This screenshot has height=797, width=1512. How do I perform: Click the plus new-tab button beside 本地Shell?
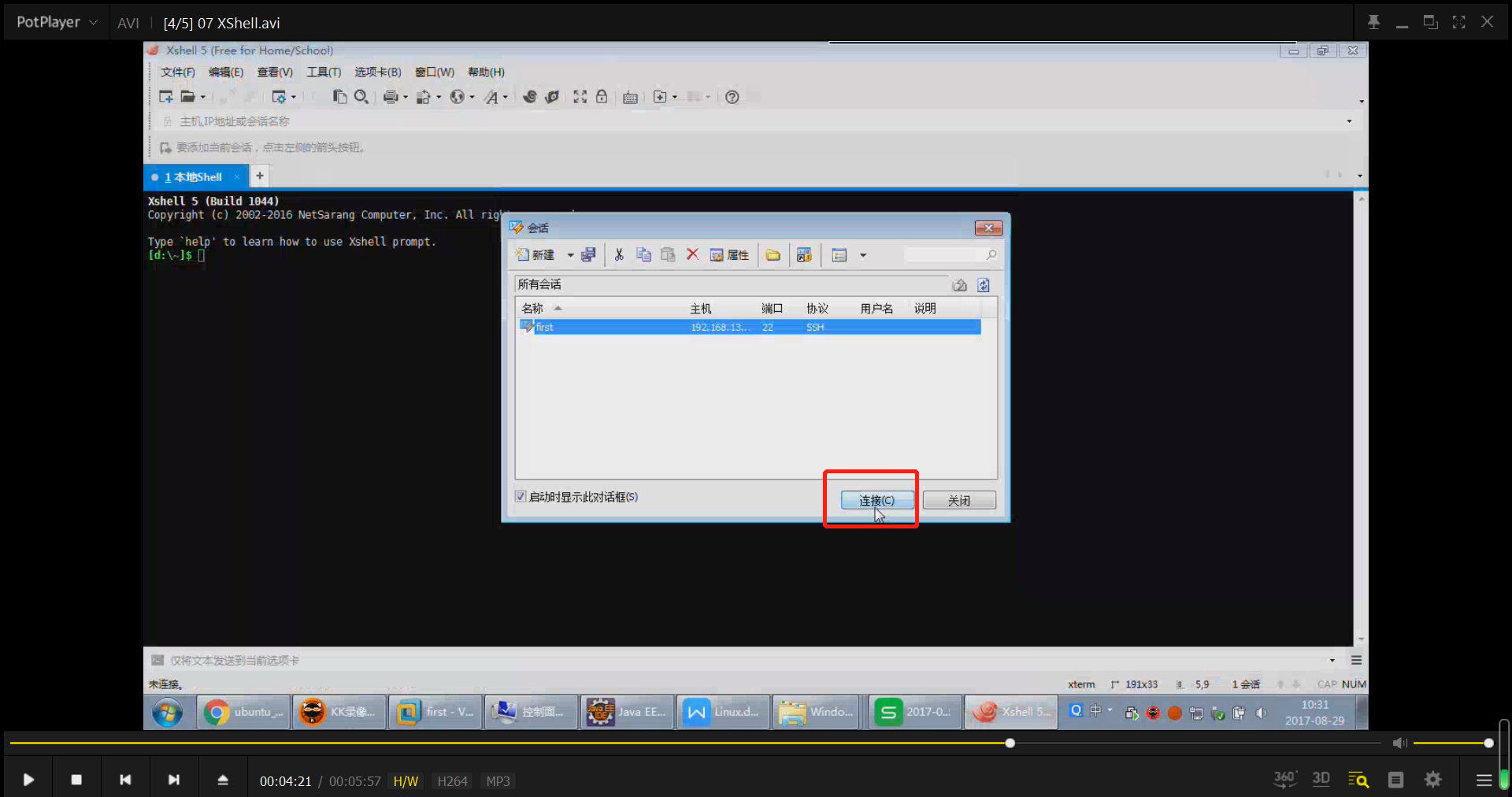tap(259, 176)
